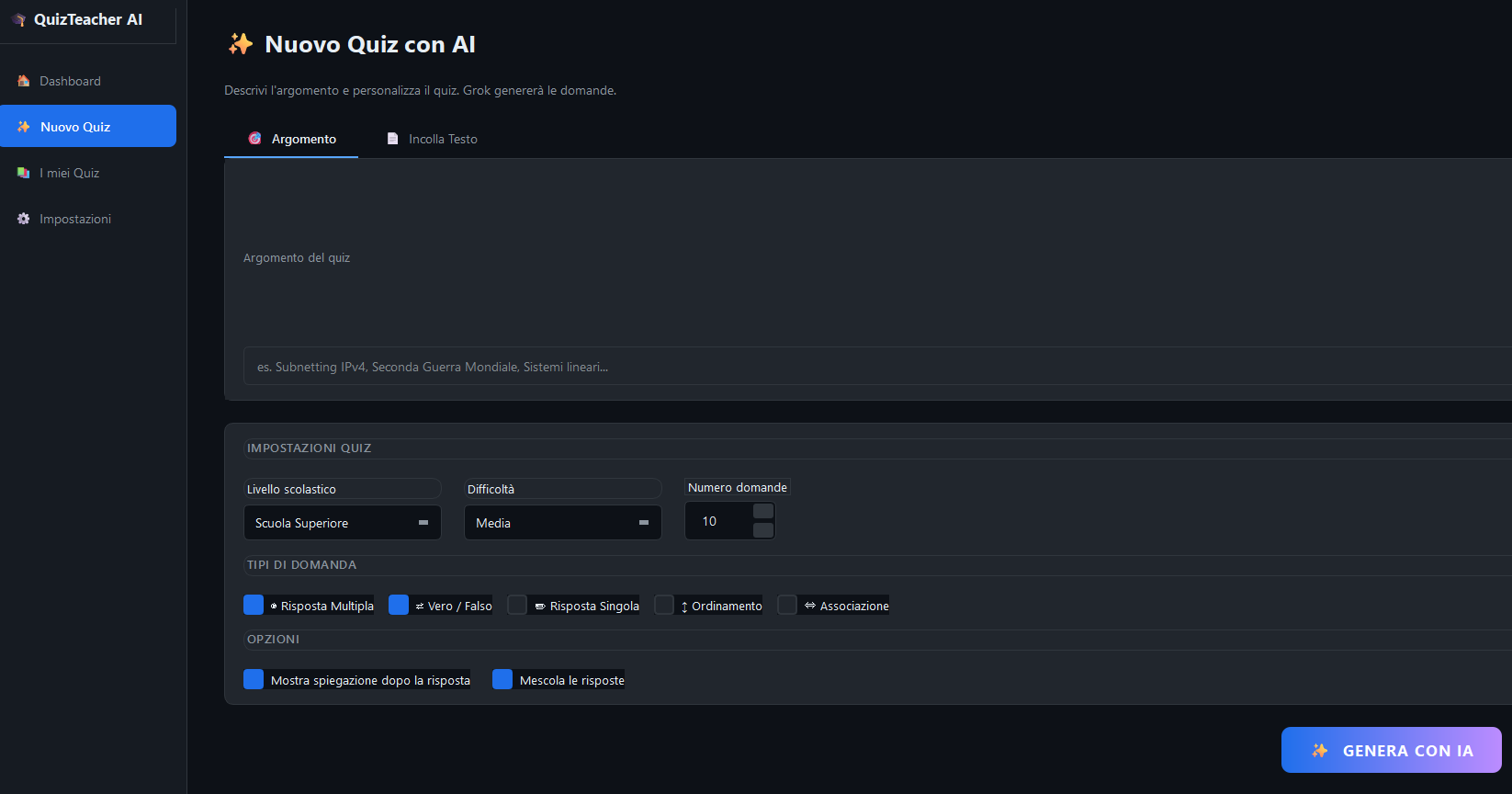The height and width of the screenshot is (794, 1512).
Task: Click the sparkle icon beside Nuovo Quiz
Action: [24, 127]
